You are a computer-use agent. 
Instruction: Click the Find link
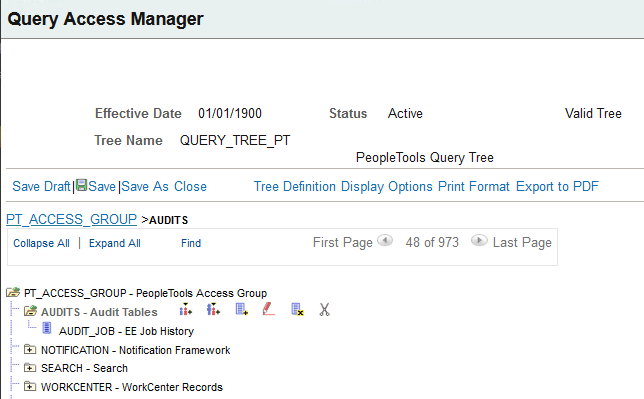click(191, 243)
